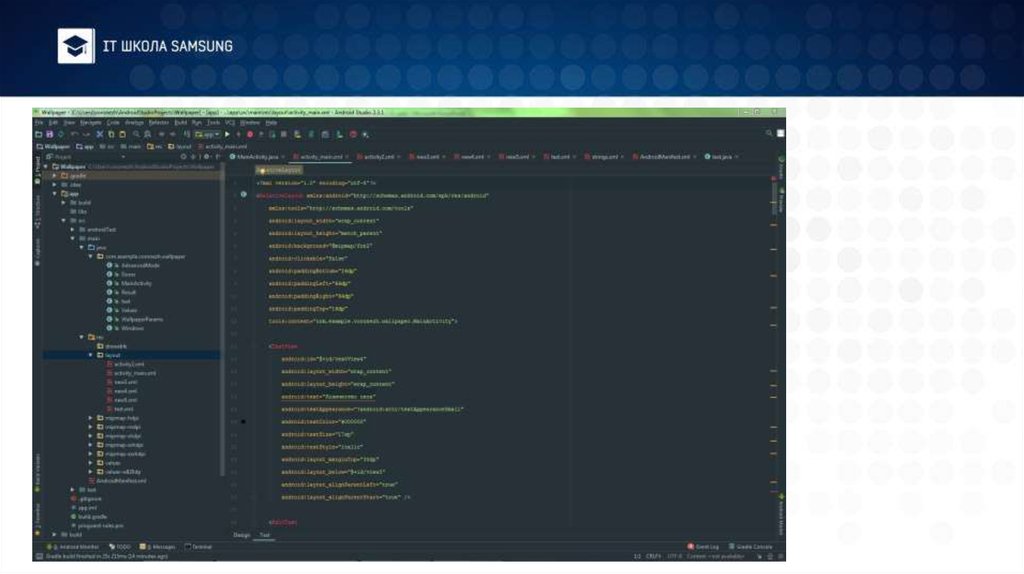This screenshot has width=1024, height=574.
Task: Expand the gradle folder in project tree
Action: (62, 175)
